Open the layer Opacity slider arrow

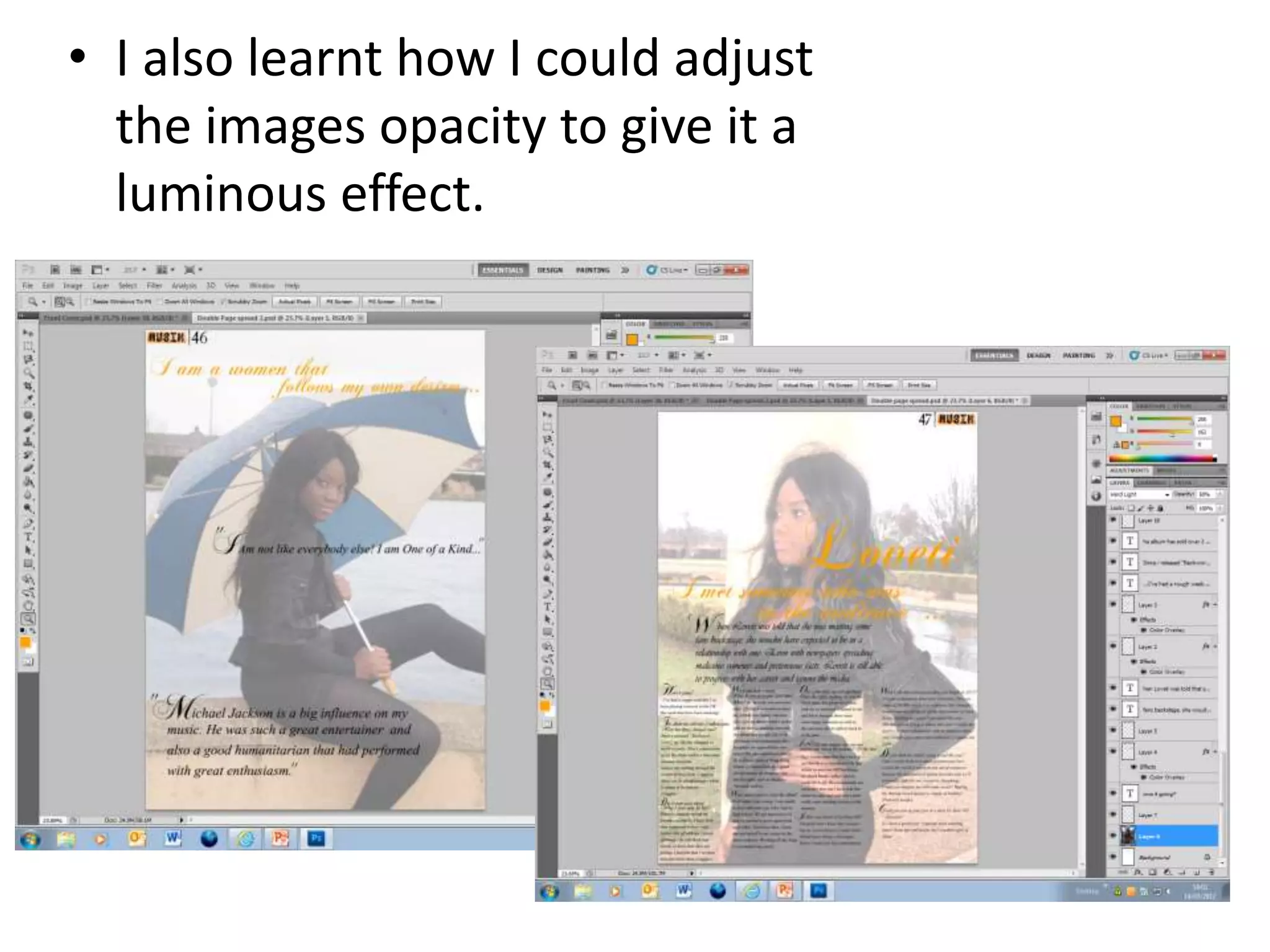(x=1219, y=495)
